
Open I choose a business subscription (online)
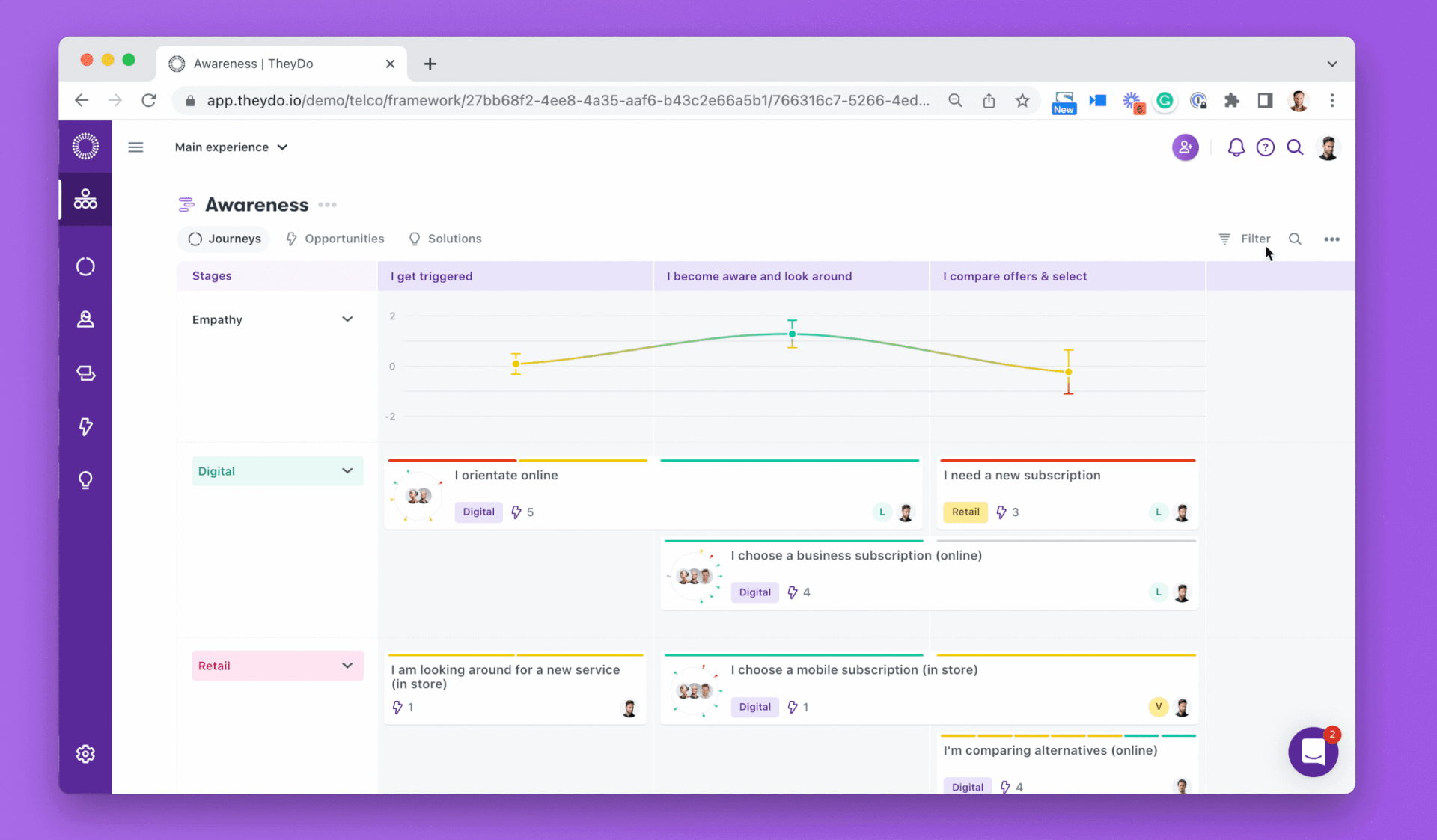[x=930, y=574]
